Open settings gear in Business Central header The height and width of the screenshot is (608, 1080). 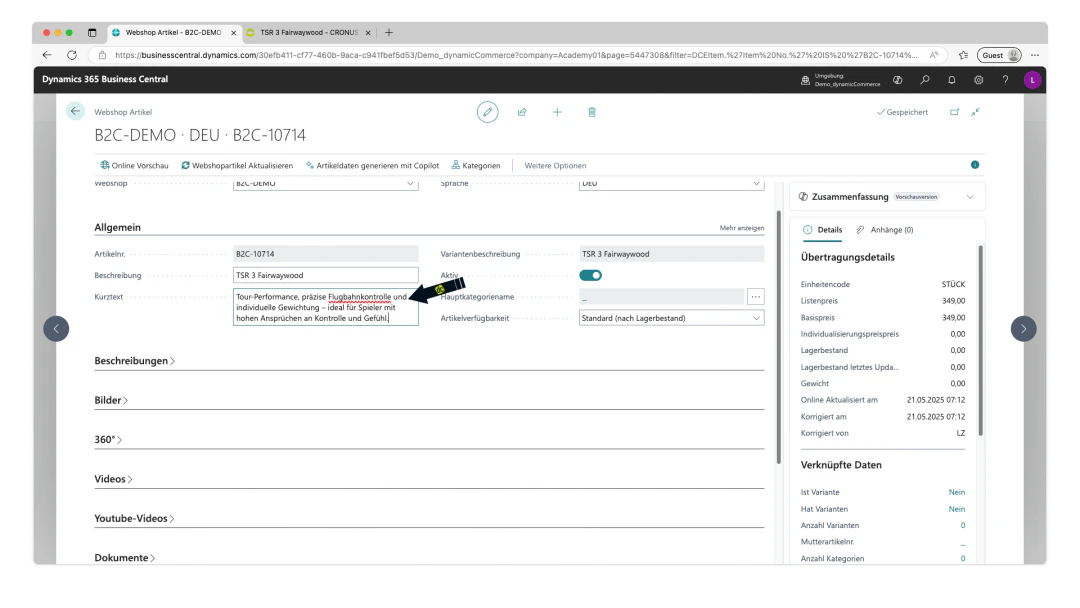[x=978, y=80]
